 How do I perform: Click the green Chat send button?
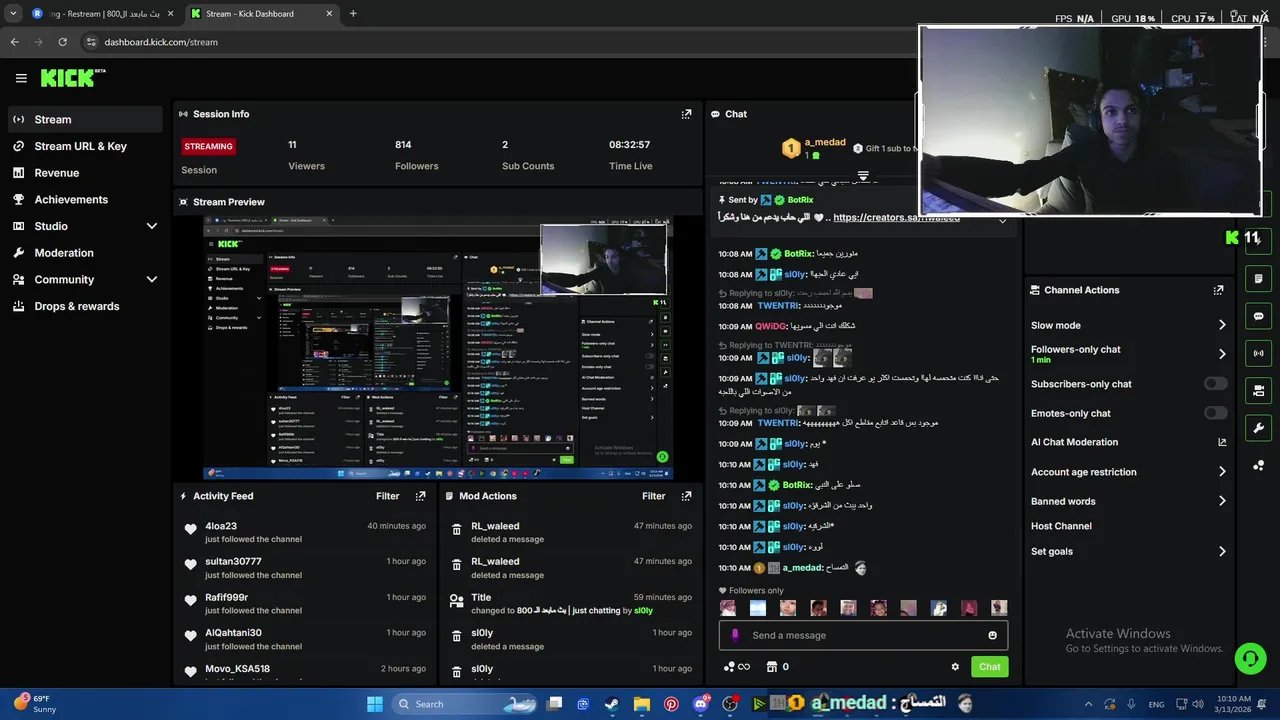tap(989, 667)
